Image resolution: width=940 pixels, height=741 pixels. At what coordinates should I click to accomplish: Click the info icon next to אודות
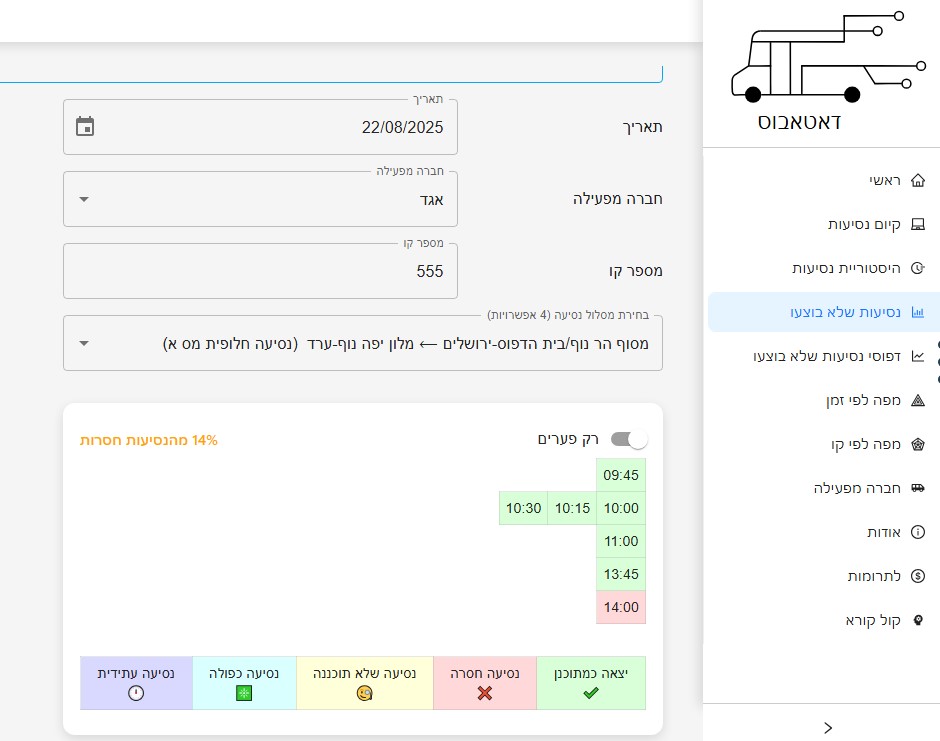(918, 532)
